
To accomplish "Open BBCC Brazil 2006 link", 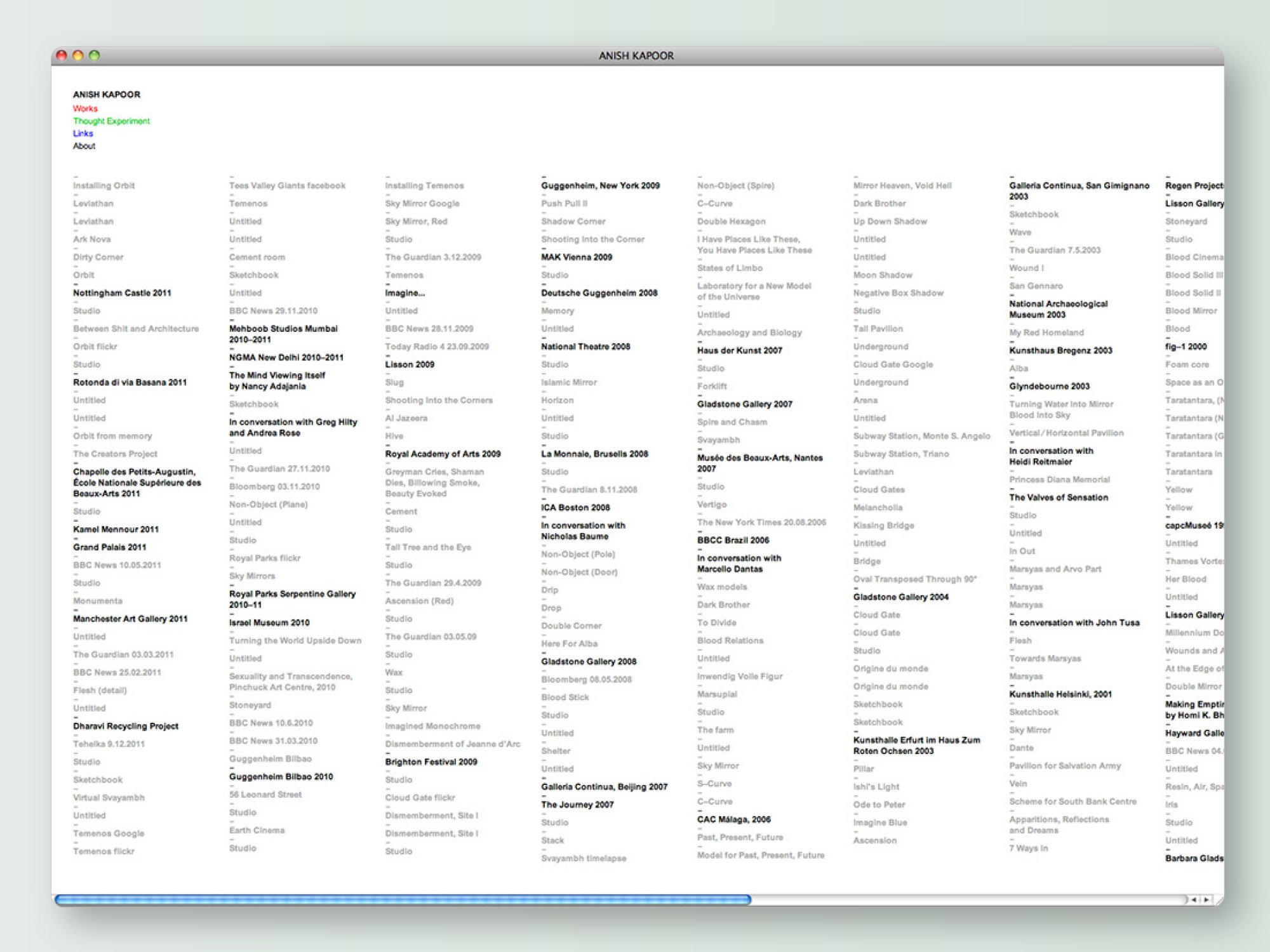I will (733, 540).
